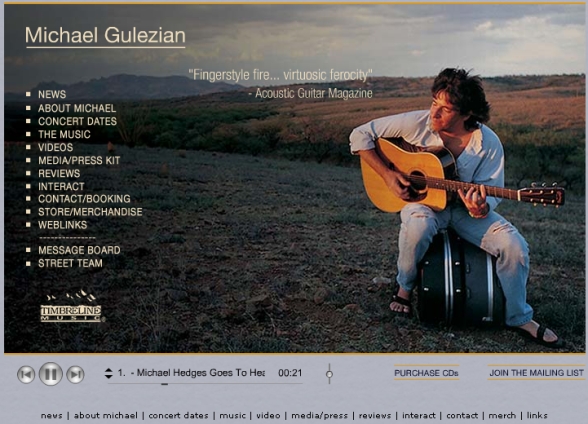Go to ABOUT MICHAEL page
The image size is (588, 424).
[77, 108]
